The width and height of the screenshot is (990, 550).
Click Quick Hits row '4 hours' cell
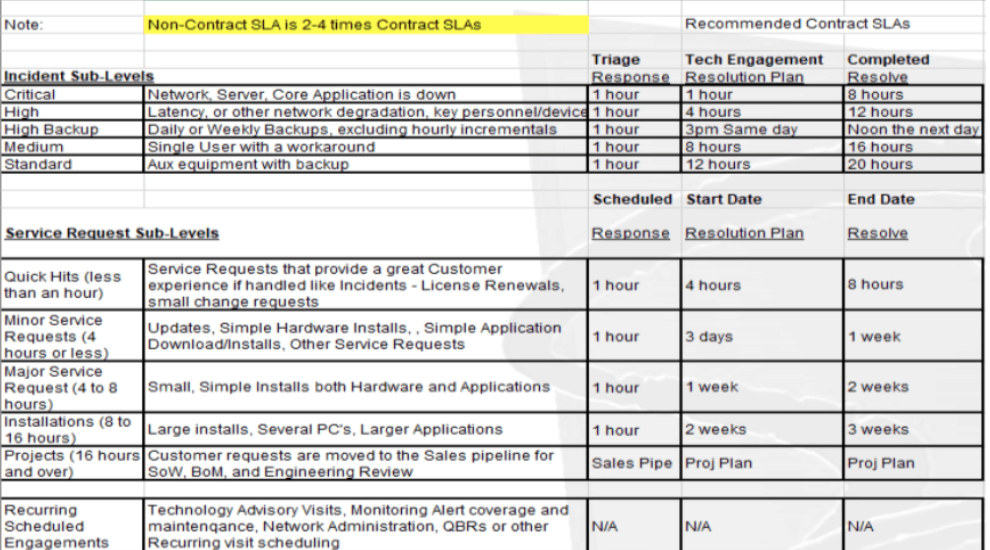click(762, 284)
